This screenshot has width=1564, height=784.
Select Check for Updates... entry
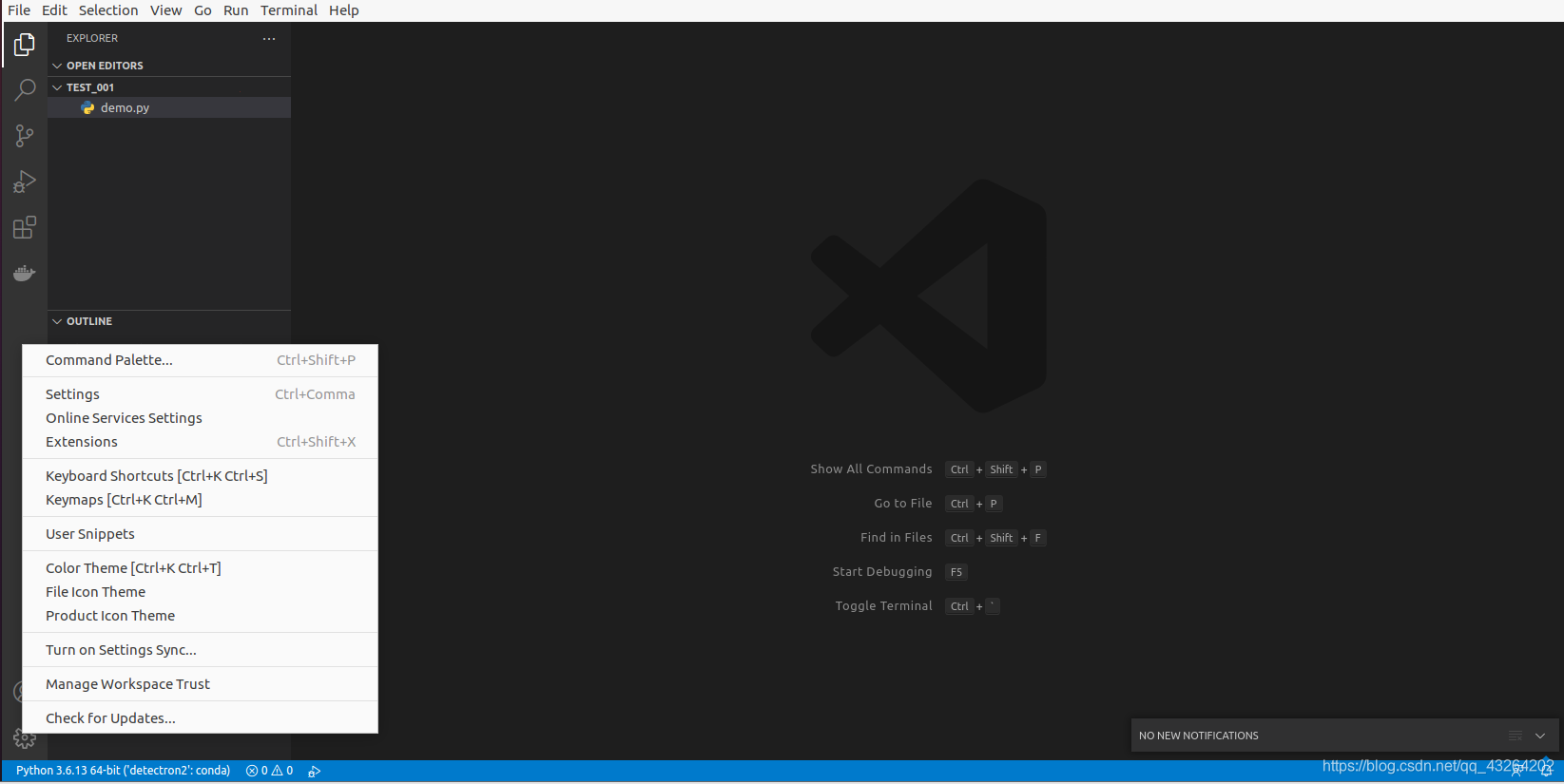tap(201, 718)
